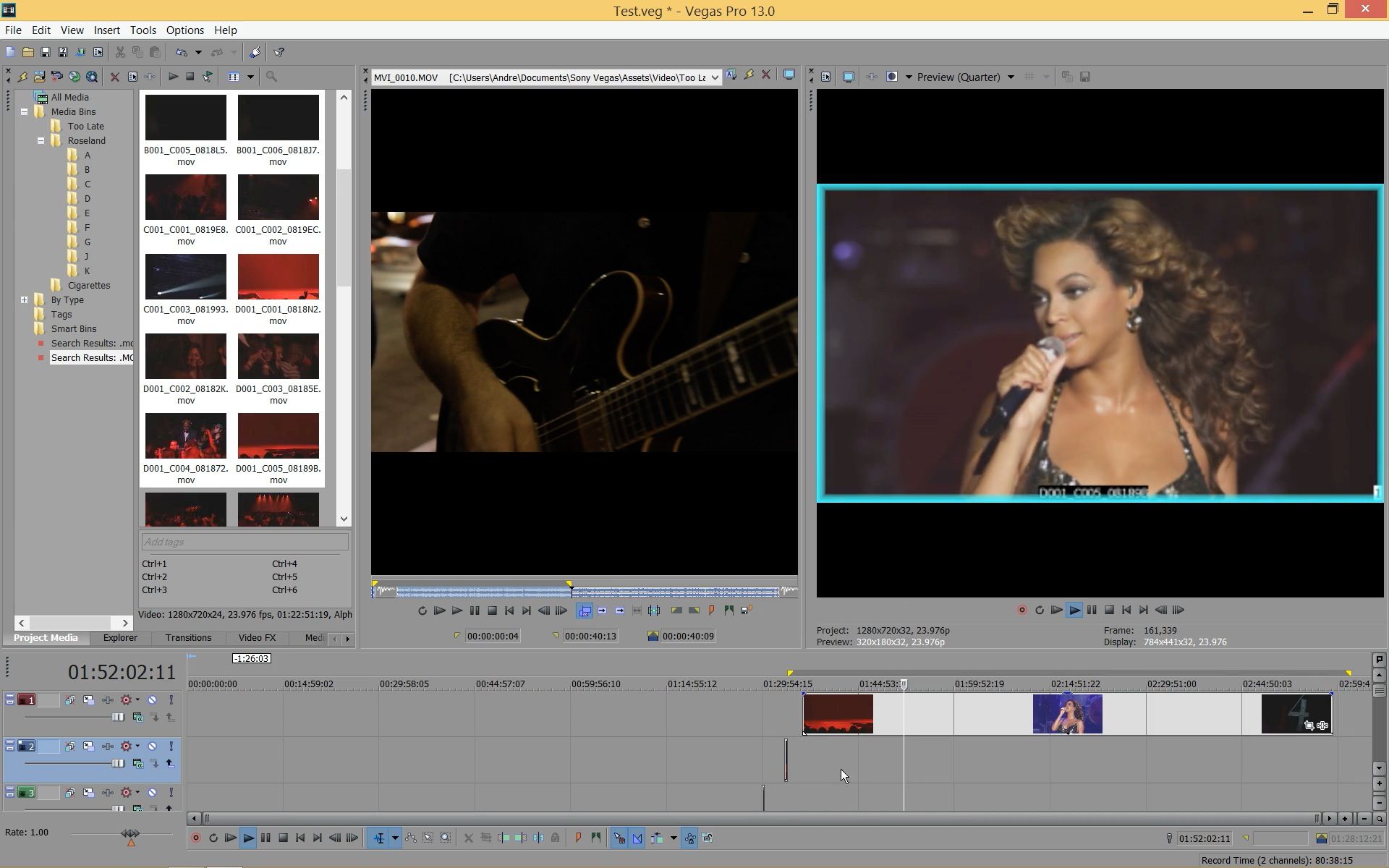Toggle the record audio icon in transport bar

click(x=196, y=838)
